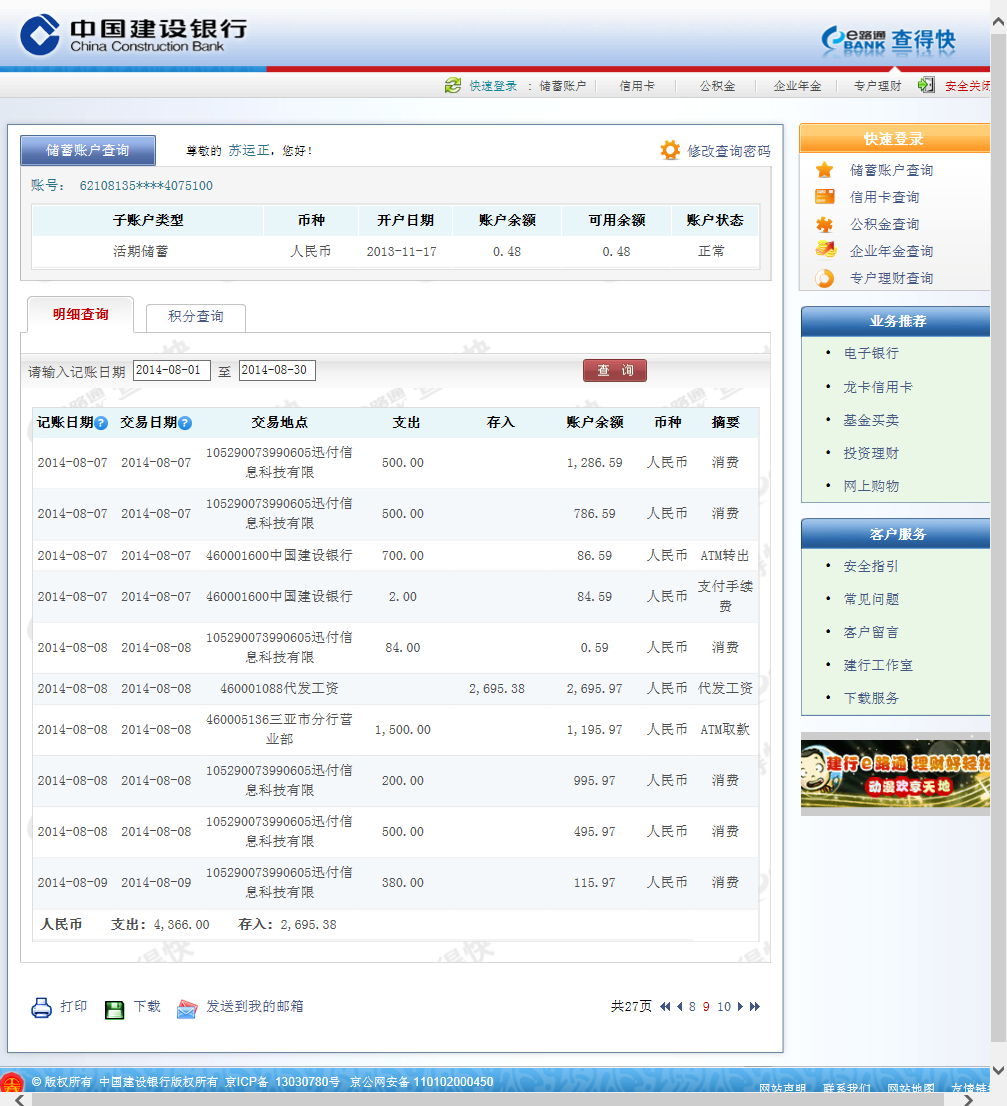Screen dimensions: 1007x1106
Task: Click the 1,500.00 withdrawal amount
Action: pyautogui.click(x=403, y=730)
